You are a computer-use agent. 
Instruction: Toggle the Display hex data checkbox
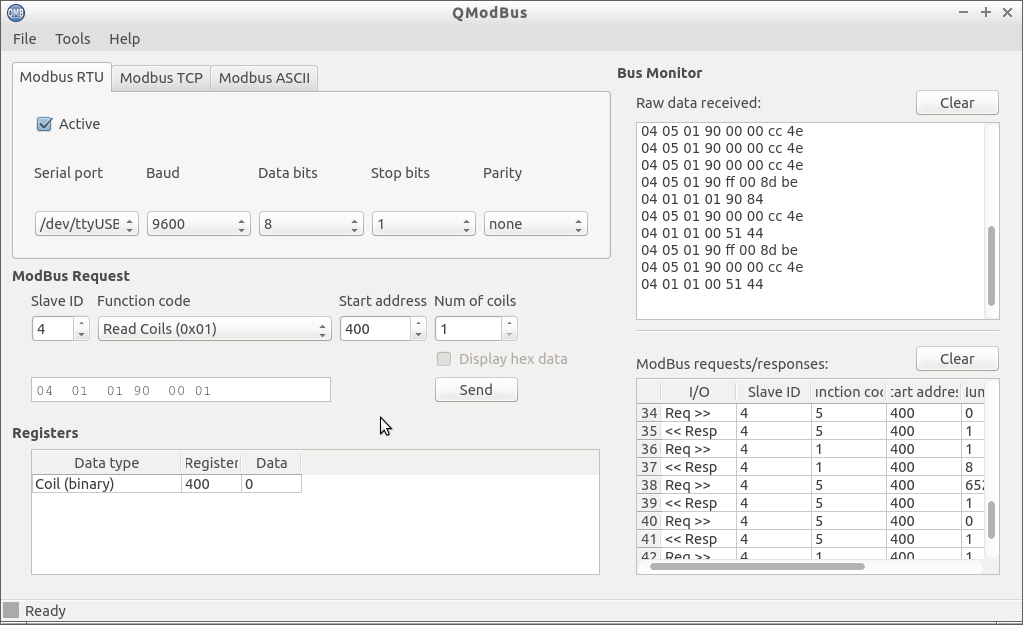[444, 359]
